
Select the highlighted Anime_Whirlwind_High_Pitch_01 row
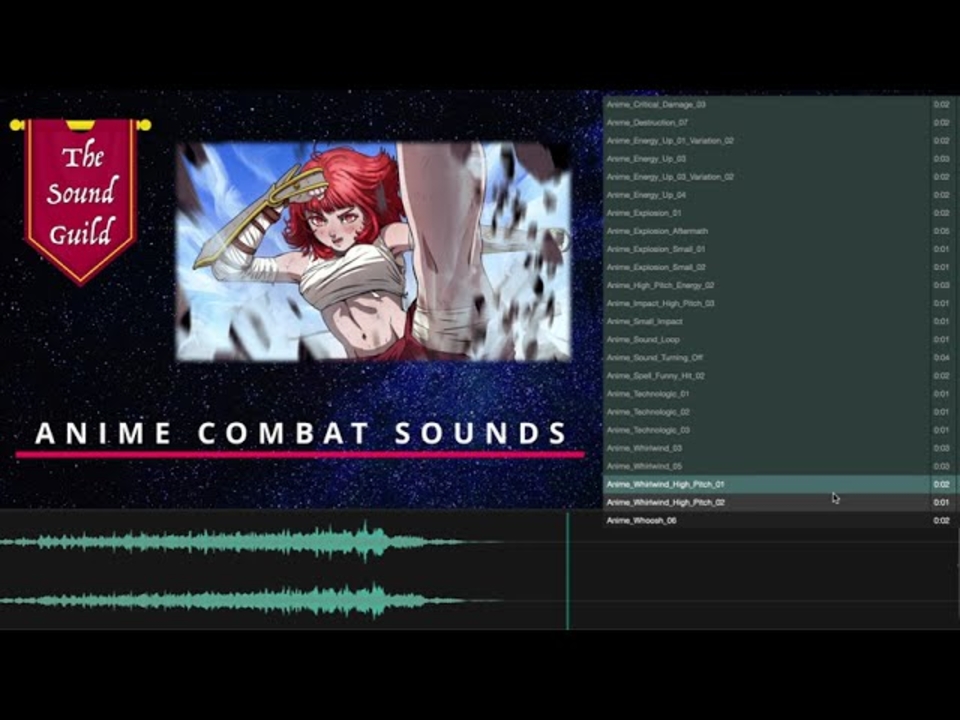700,483
